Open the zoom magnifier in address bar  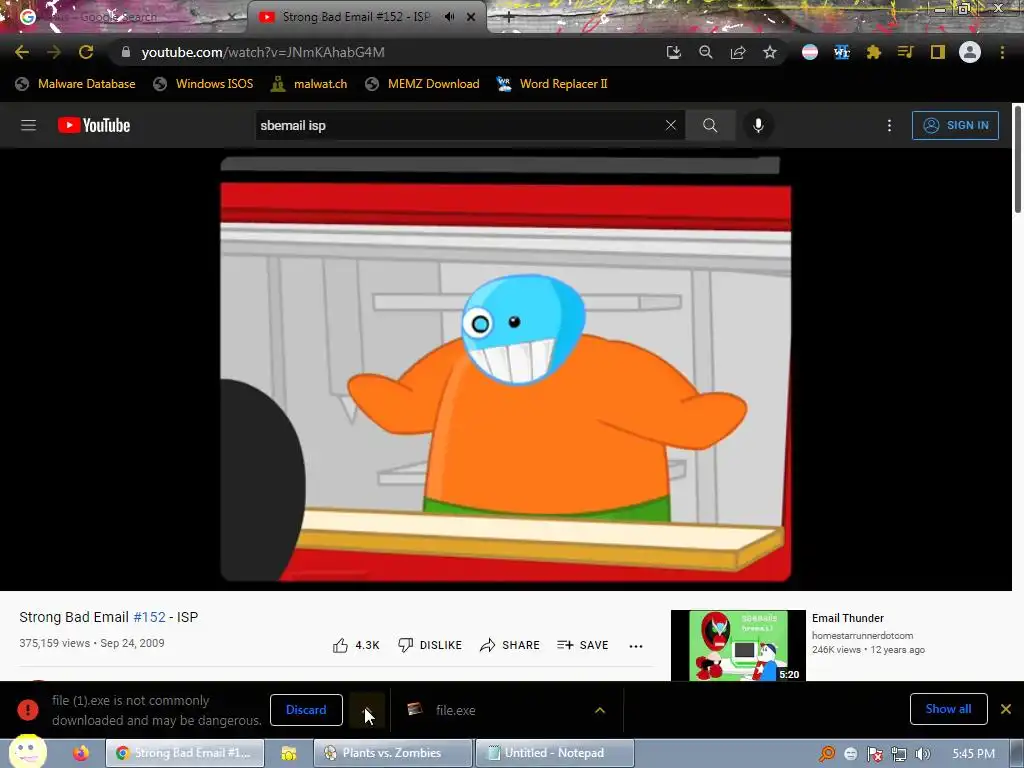click(x=705, y=52)
